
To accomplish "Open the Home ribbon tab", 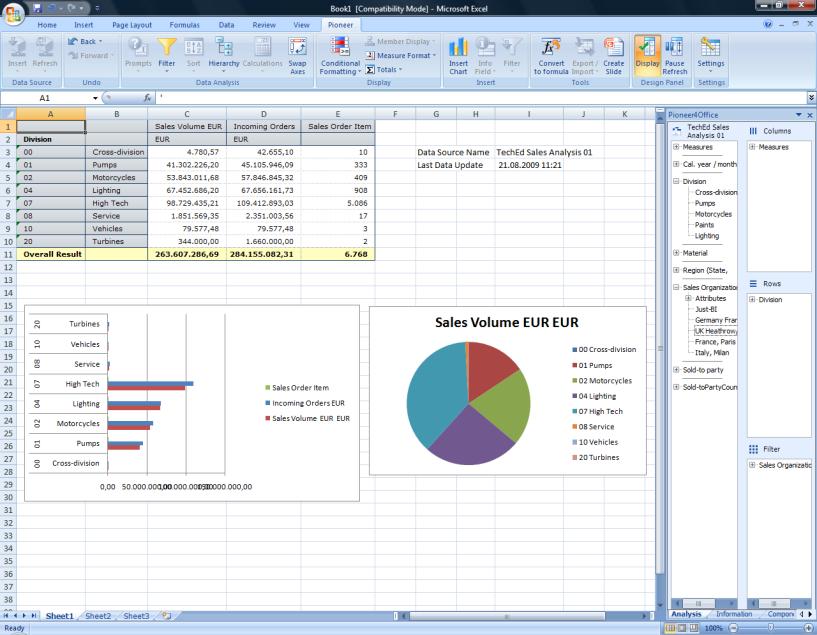I will click(x=47, y=24).
